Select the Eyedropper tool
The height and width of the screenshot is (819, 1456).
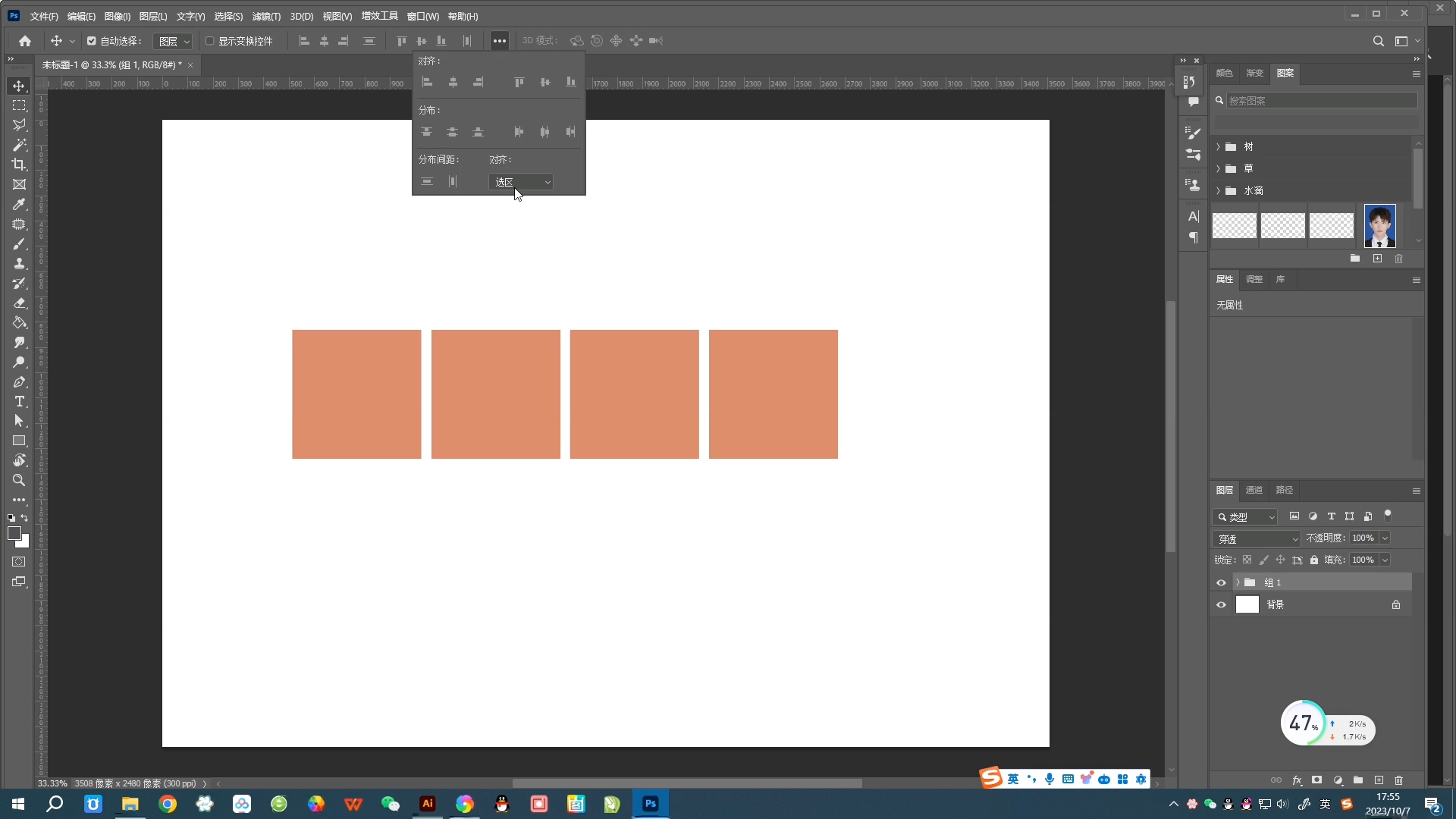[x=19, y=204]
